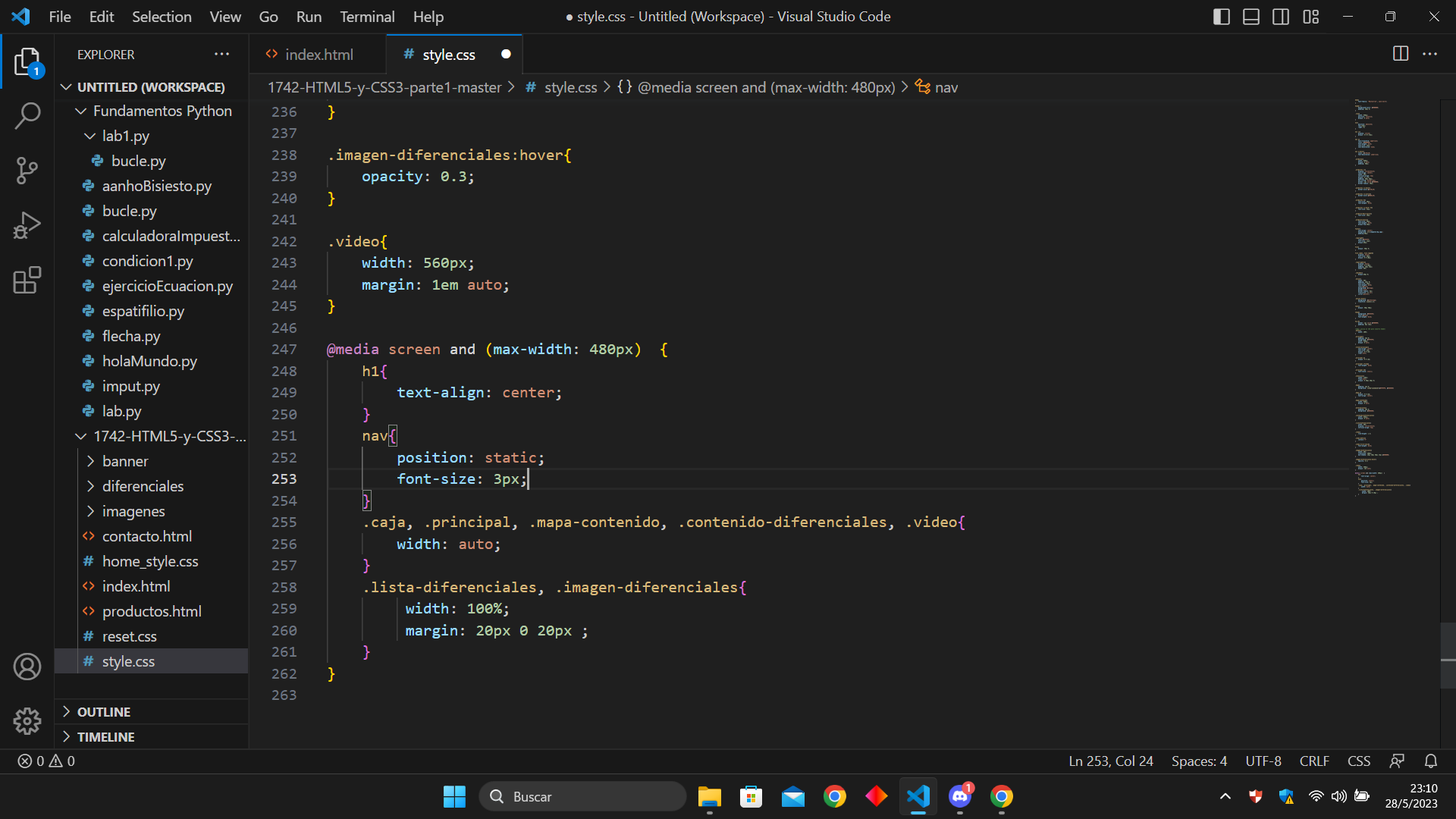Toggle the secondary side bar layout icon
The image size is (1456, 819).
coord(1281,17)
